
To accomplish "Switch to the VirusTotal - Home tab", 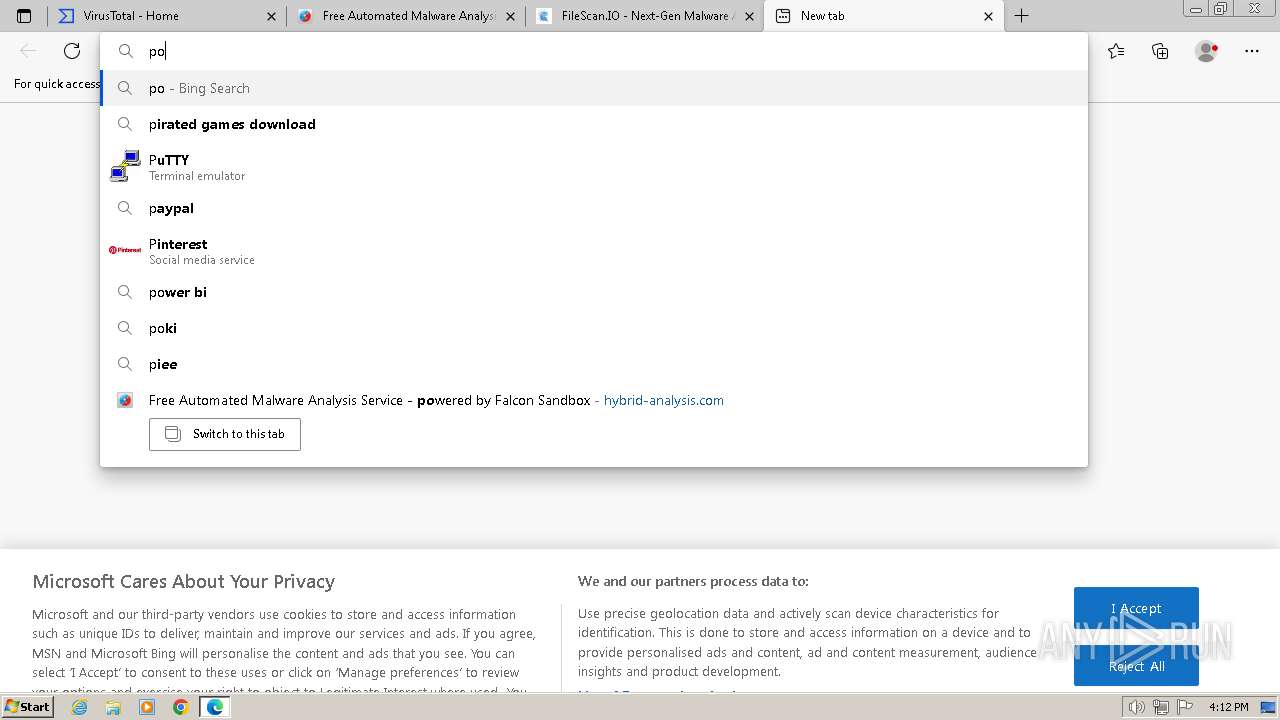I will [x=167, y=16].
